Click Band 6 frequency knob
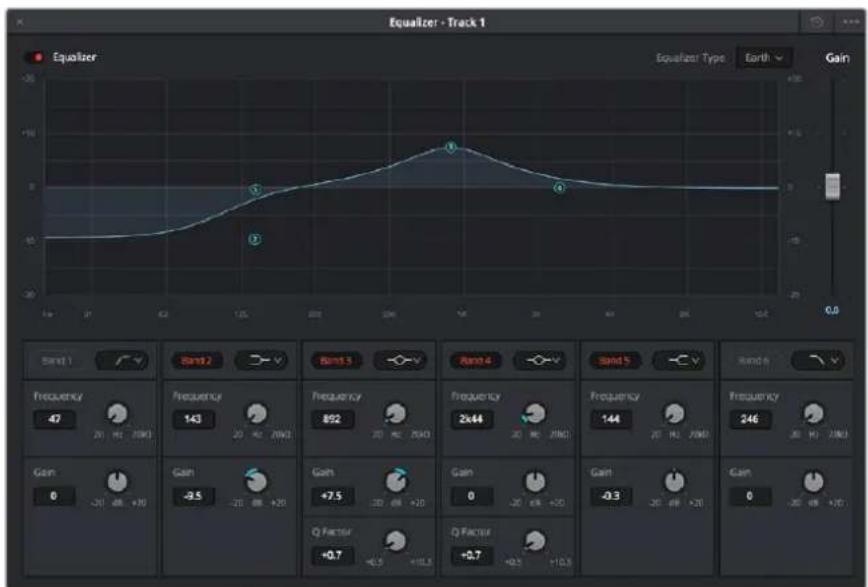The width and height of the screenshot is (868, 587). point(813,414)
